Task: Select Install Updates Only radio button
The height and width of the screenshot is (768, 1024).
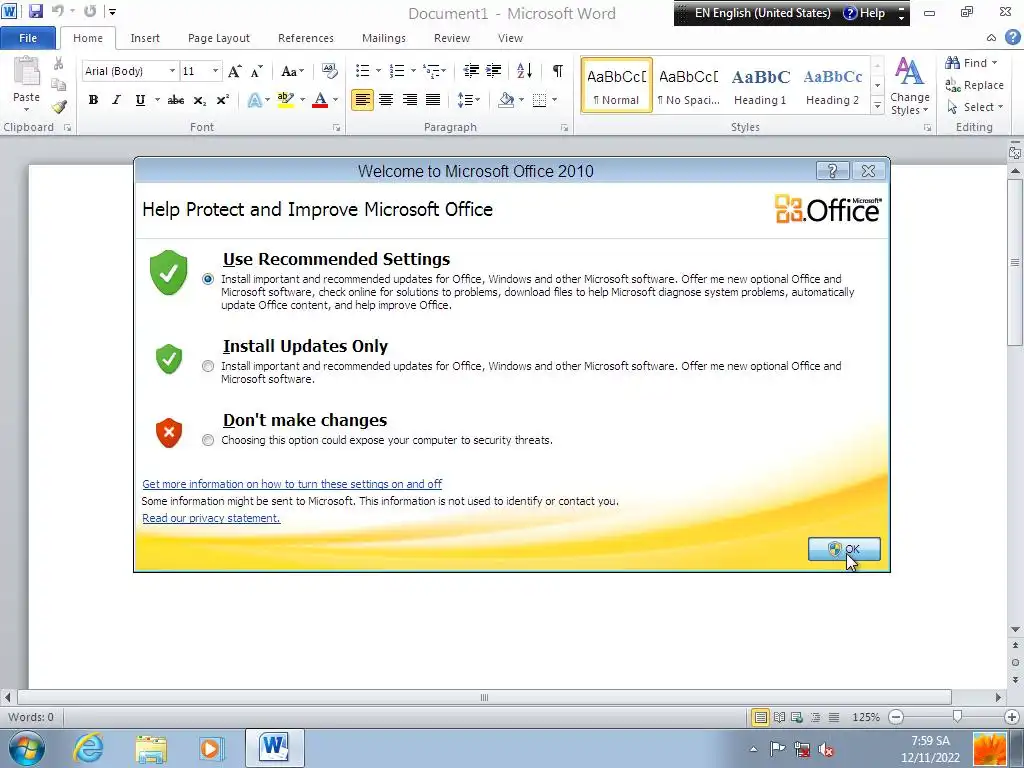Action: pyautogui.click(x=208, y=366)
